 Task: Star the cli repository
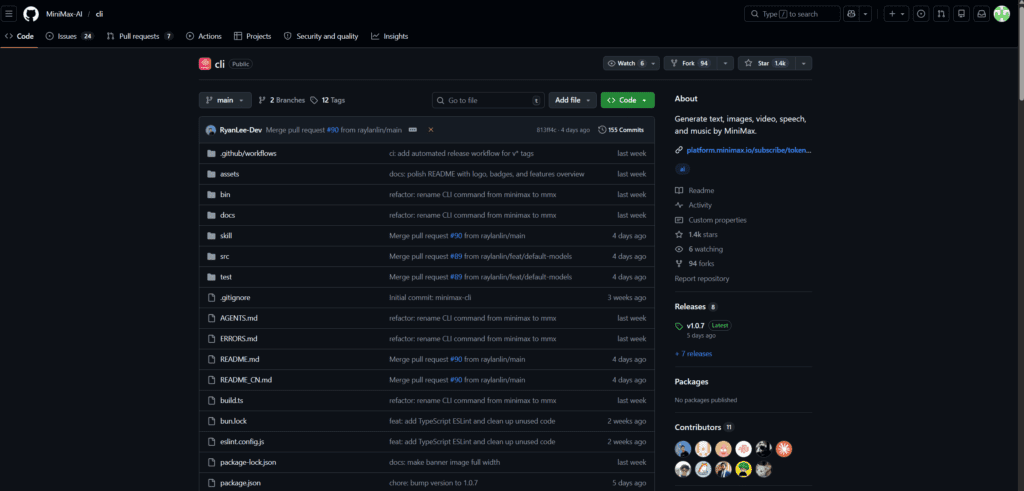(766, 63)
